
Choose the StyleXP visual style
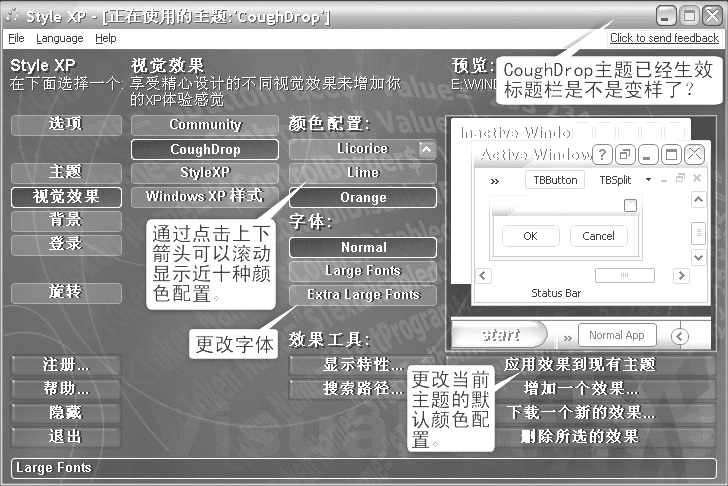coord(205,173)
